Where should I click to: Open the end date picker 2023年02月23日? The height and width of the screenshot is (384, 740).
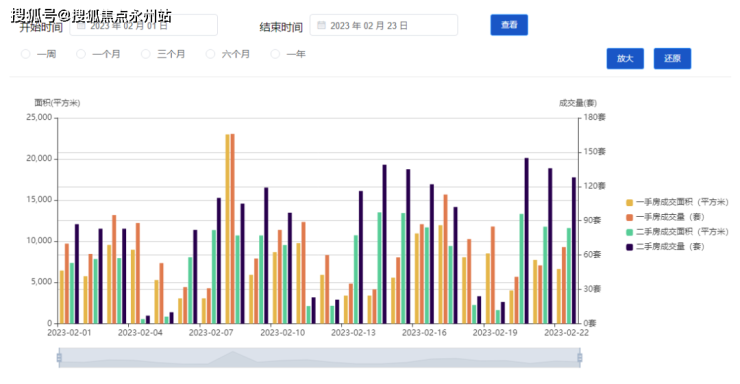(384, 25)
